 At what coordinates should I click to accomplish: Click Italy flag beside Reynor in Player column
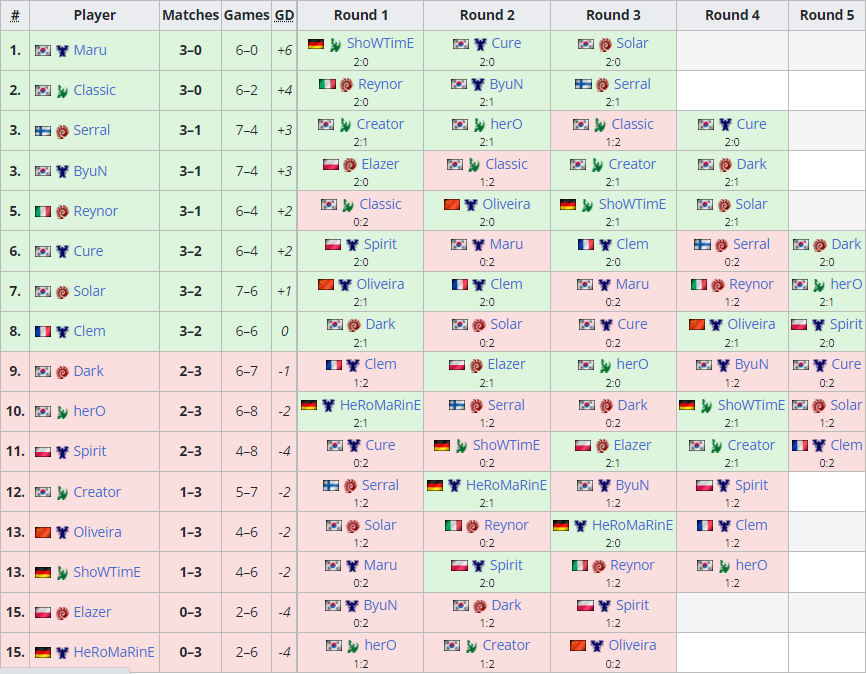tap(43, 211)
